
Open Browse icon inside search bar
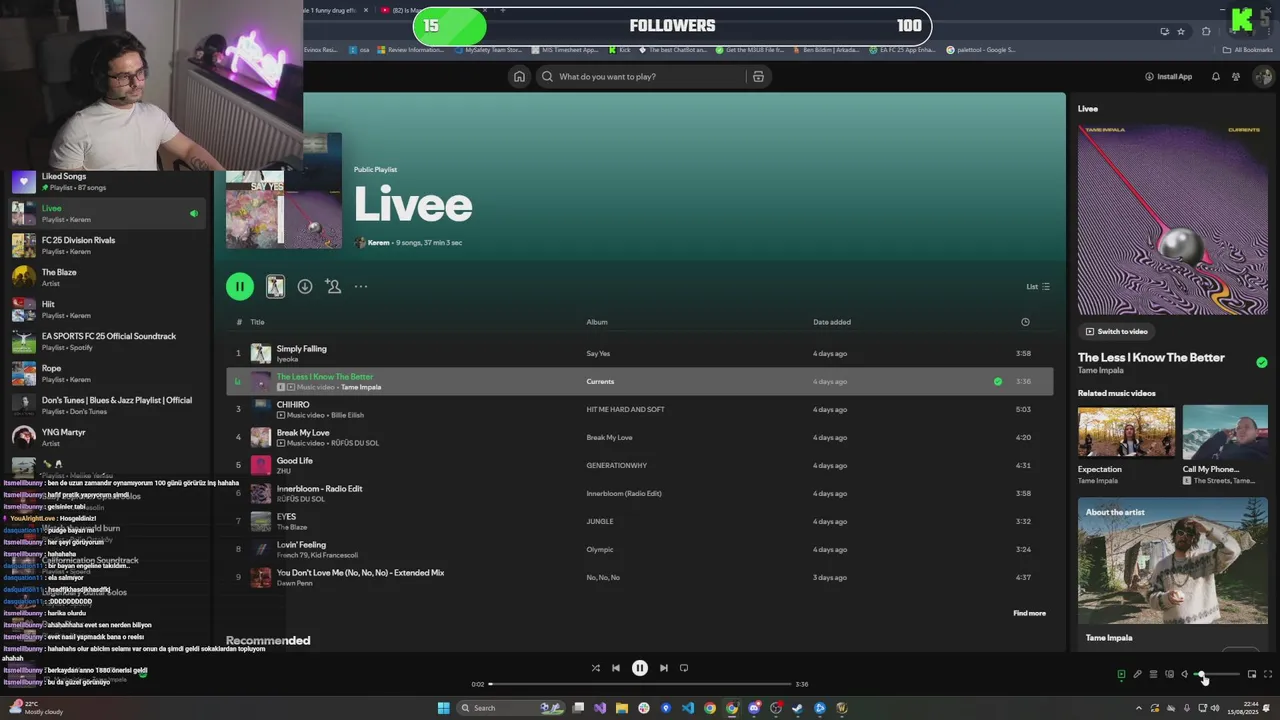[758, 76]
